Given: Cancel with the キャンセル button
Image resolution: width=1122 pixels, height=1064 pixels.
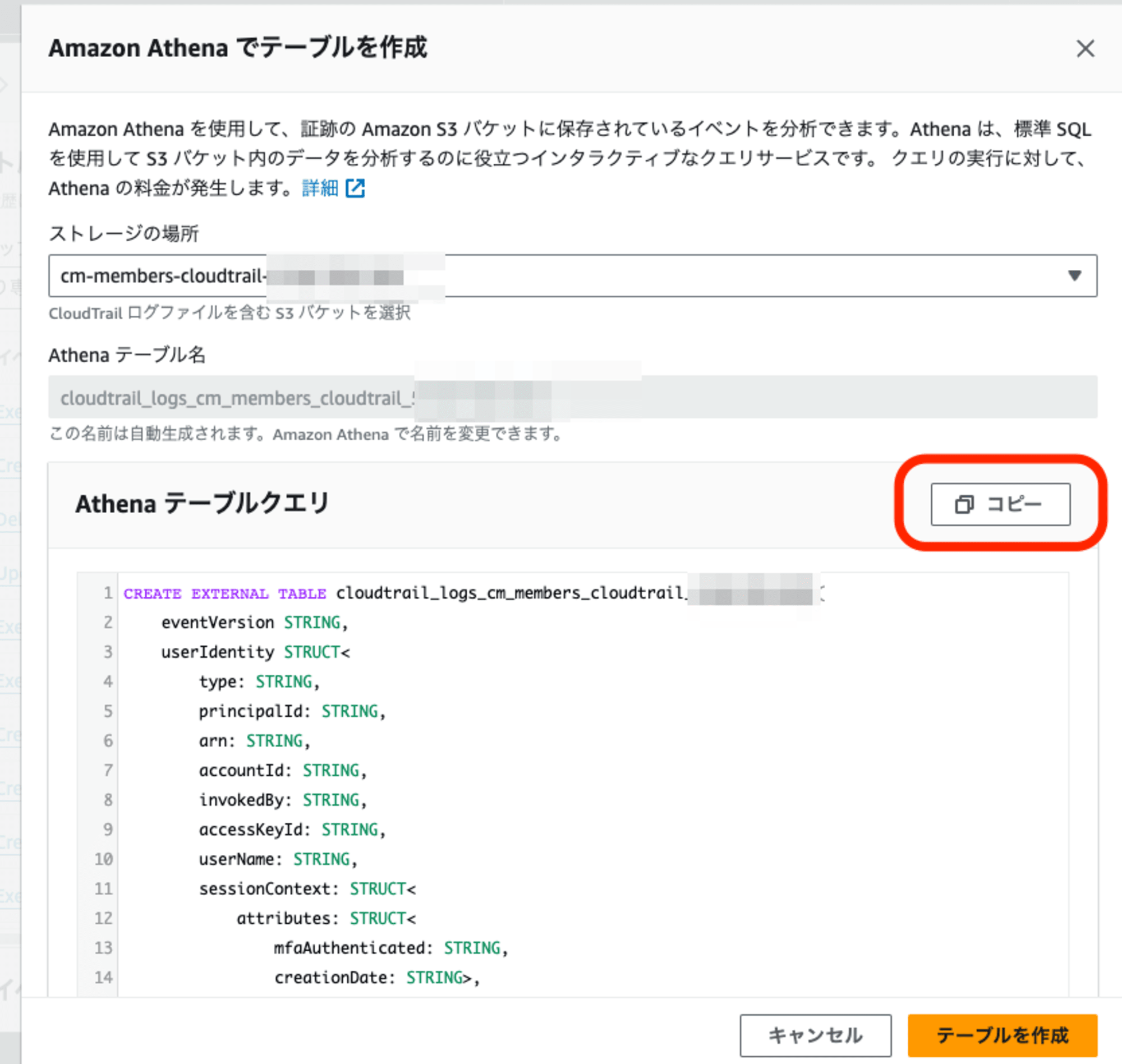Looking at the screenshot, I should tap(815, 1035).
